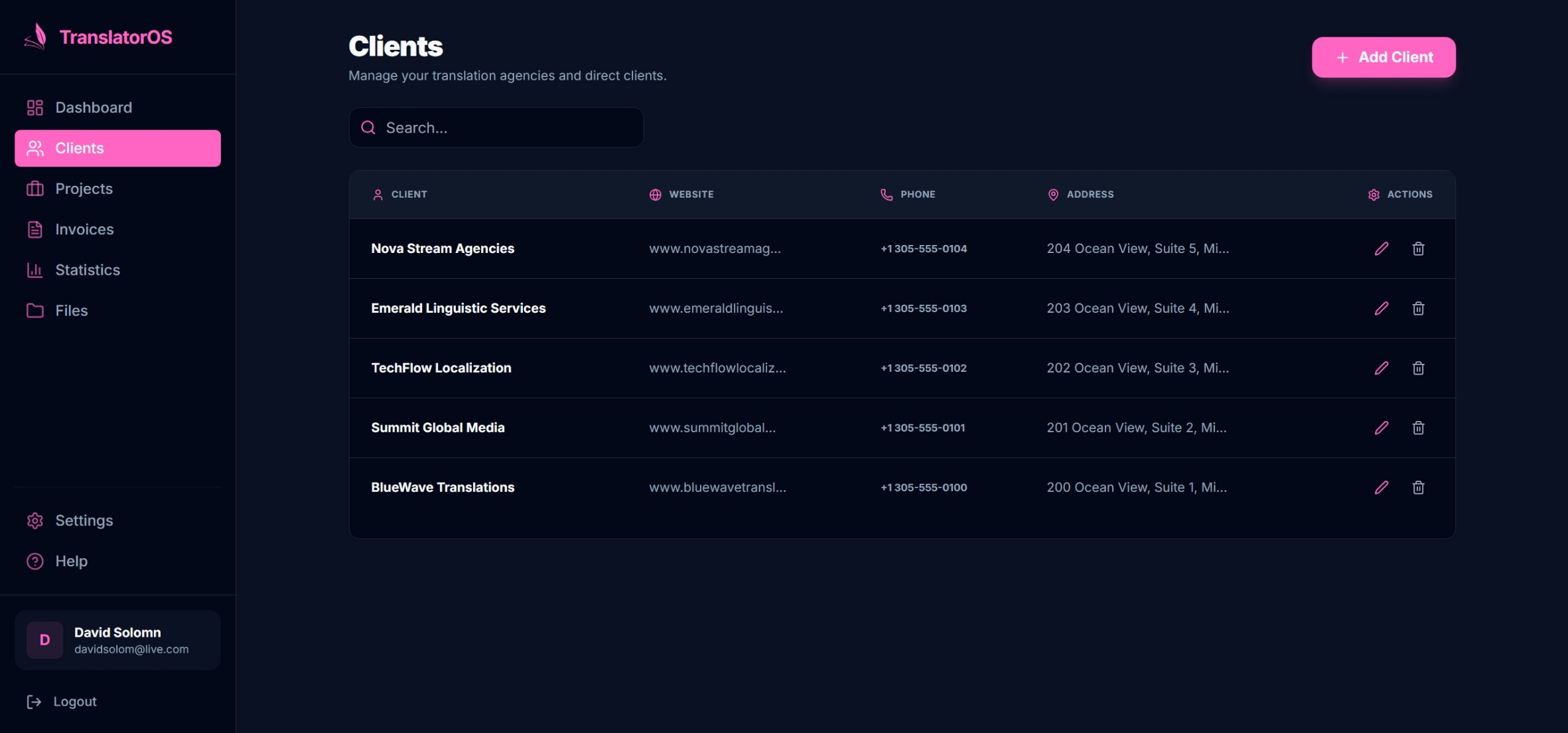Open Files using the folder icon
The height and width of the screenshot is (733, 1568).
(x=35, y=310)
